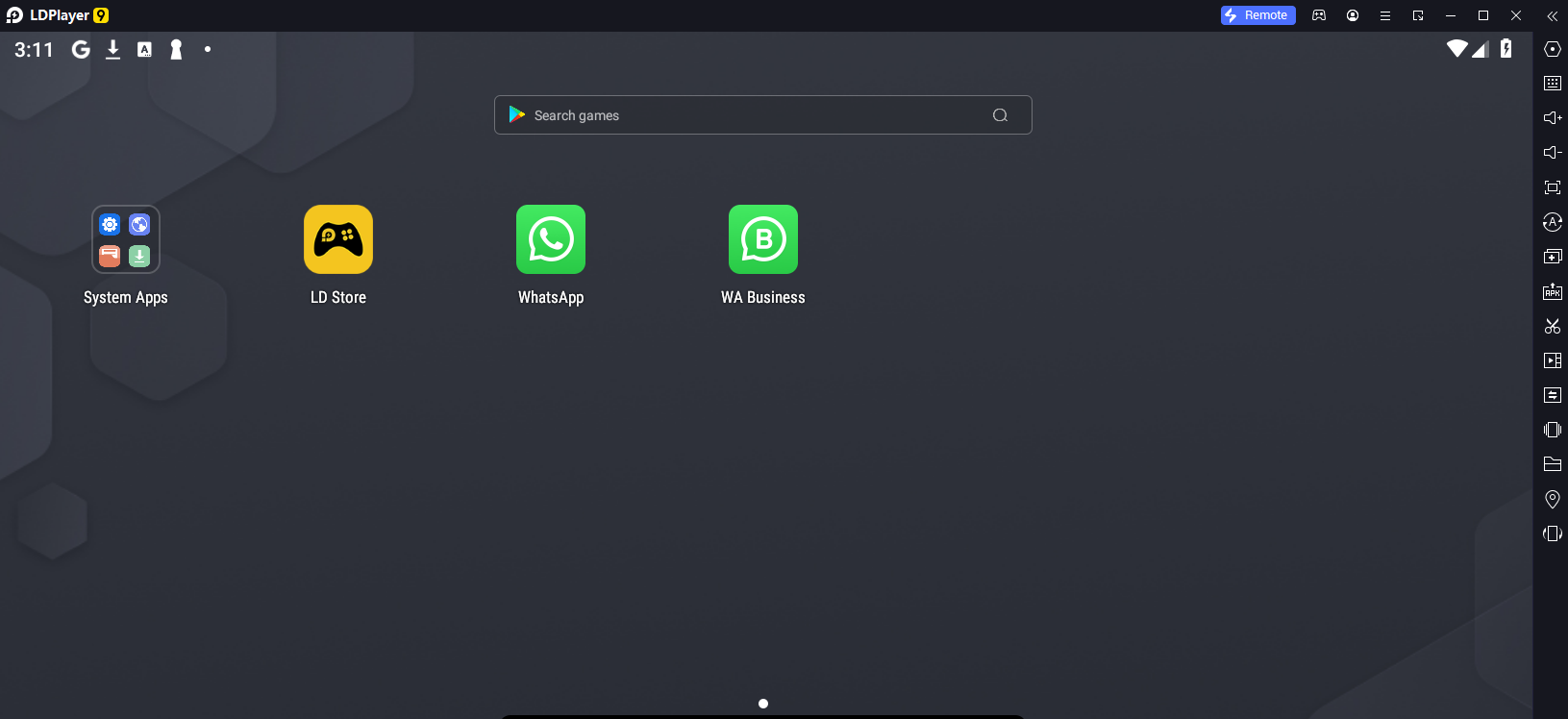Click the small dot notification indicator
The width and height of the screenshot is (1568, 719).
coord(208,49)
